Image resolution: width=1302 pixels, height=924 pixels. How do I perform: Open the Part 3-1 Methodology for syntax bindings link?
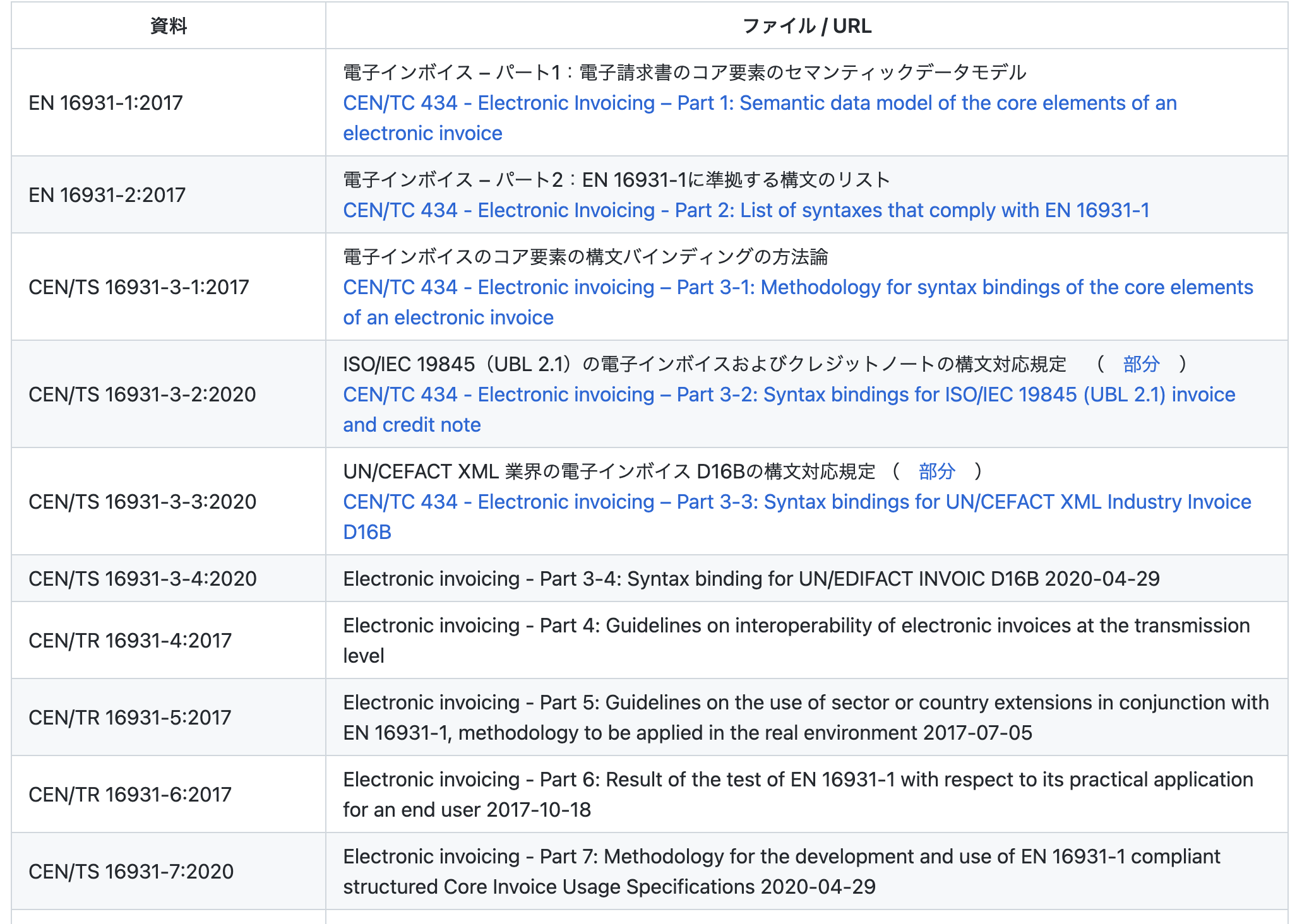click(x=798, y=302)
